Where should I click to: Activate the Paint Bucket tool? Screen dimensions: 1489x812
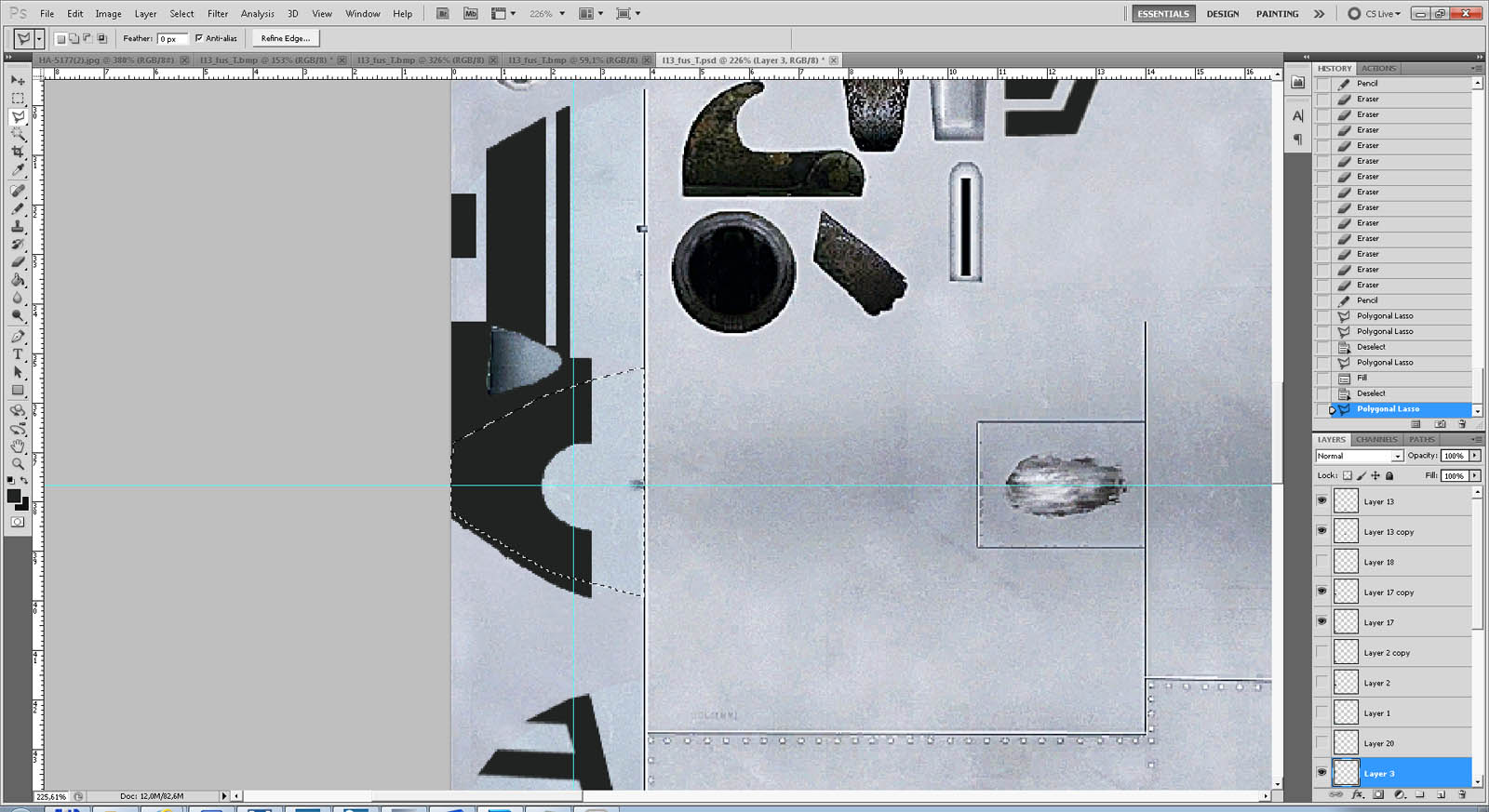tap(18, 280)
